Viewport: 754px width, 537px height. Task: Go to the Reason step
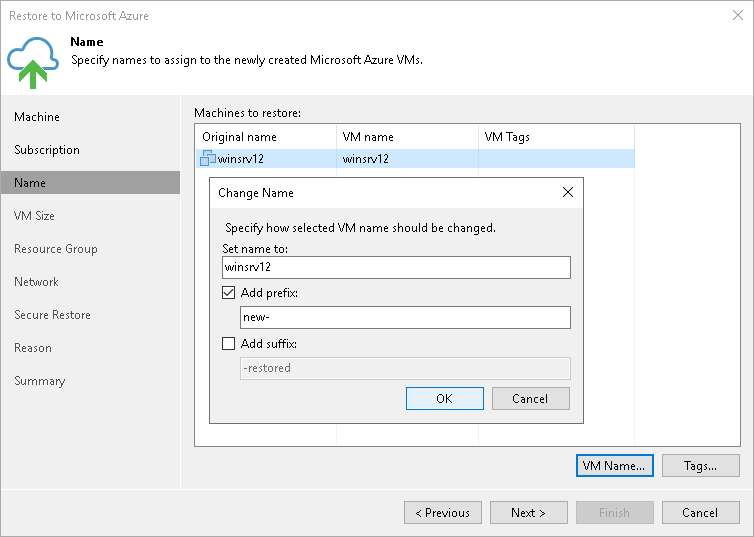pos(33,348)
